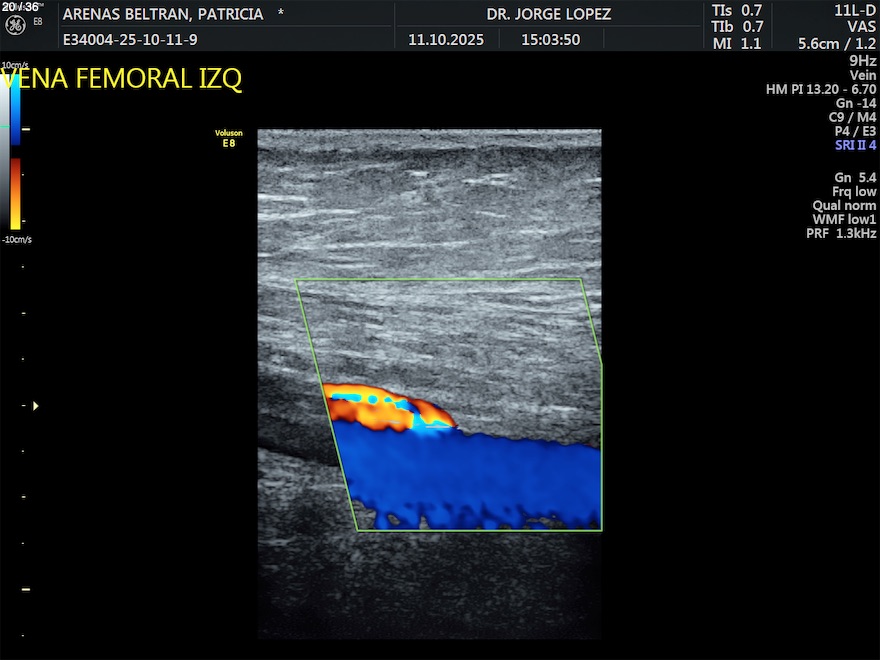Click the DR. JORGE LOPEZ header field
The width and height of the screenshot is (880, 660).
click(x=548, y=14)
